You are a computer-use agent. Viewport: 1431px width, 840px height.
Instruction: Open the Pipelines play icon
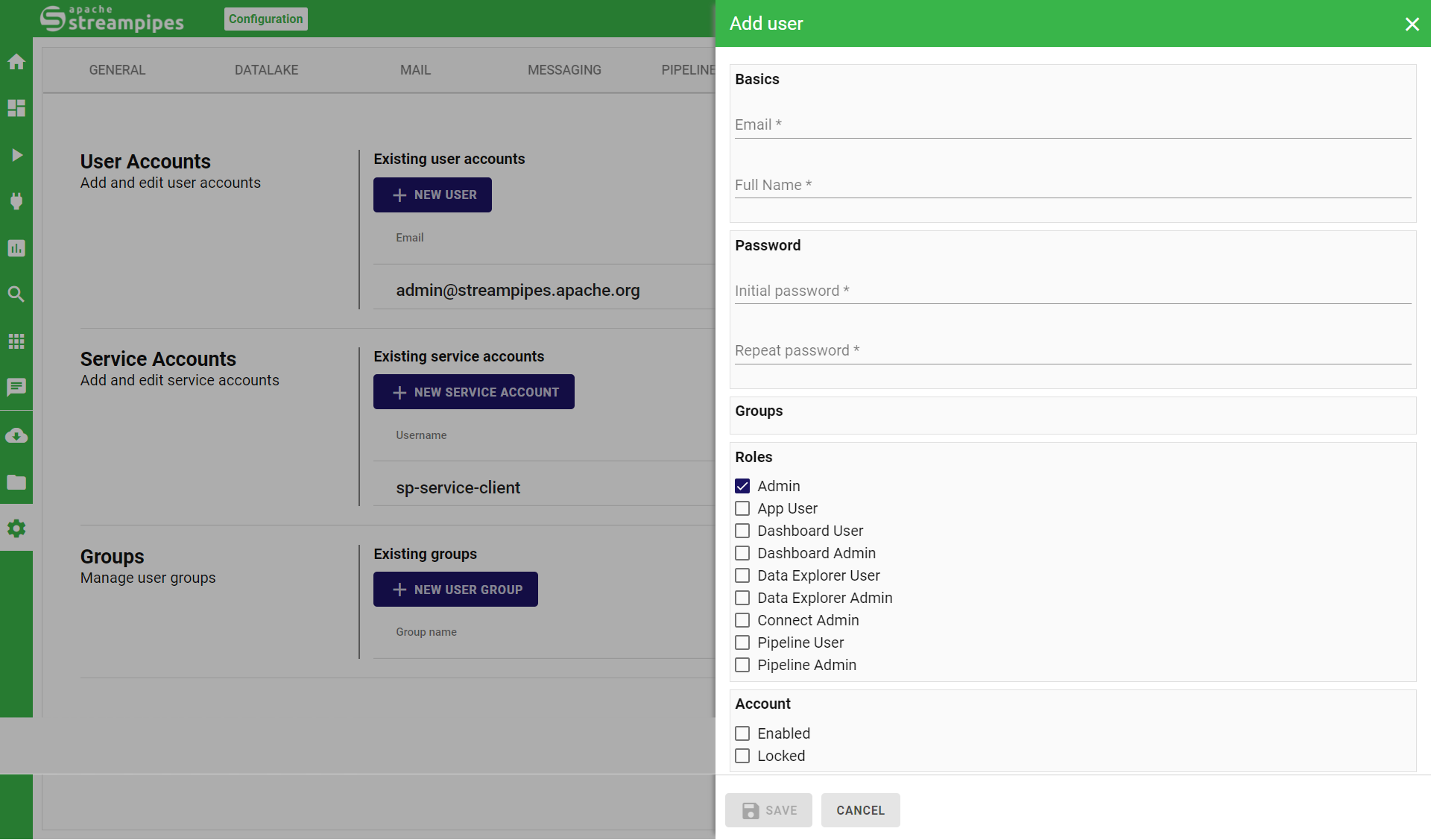click(x=16, y=155)
